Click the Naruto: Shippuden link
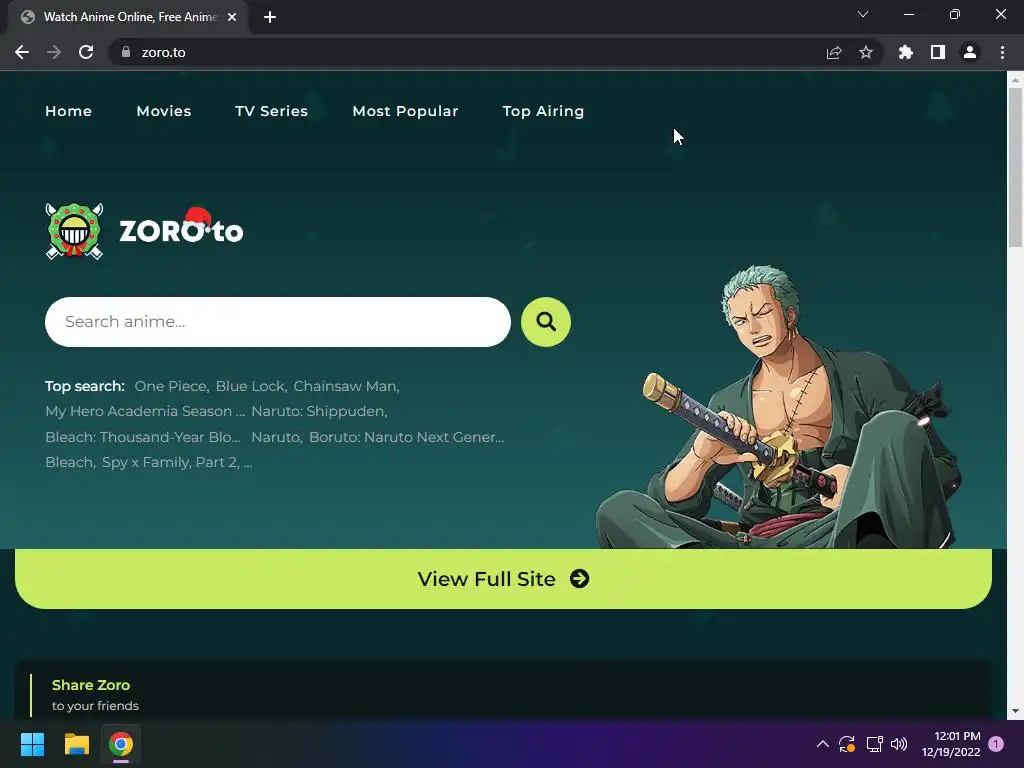Viewport: 1024px width, 768px height. pyautogui.click(x=318, y=411)
